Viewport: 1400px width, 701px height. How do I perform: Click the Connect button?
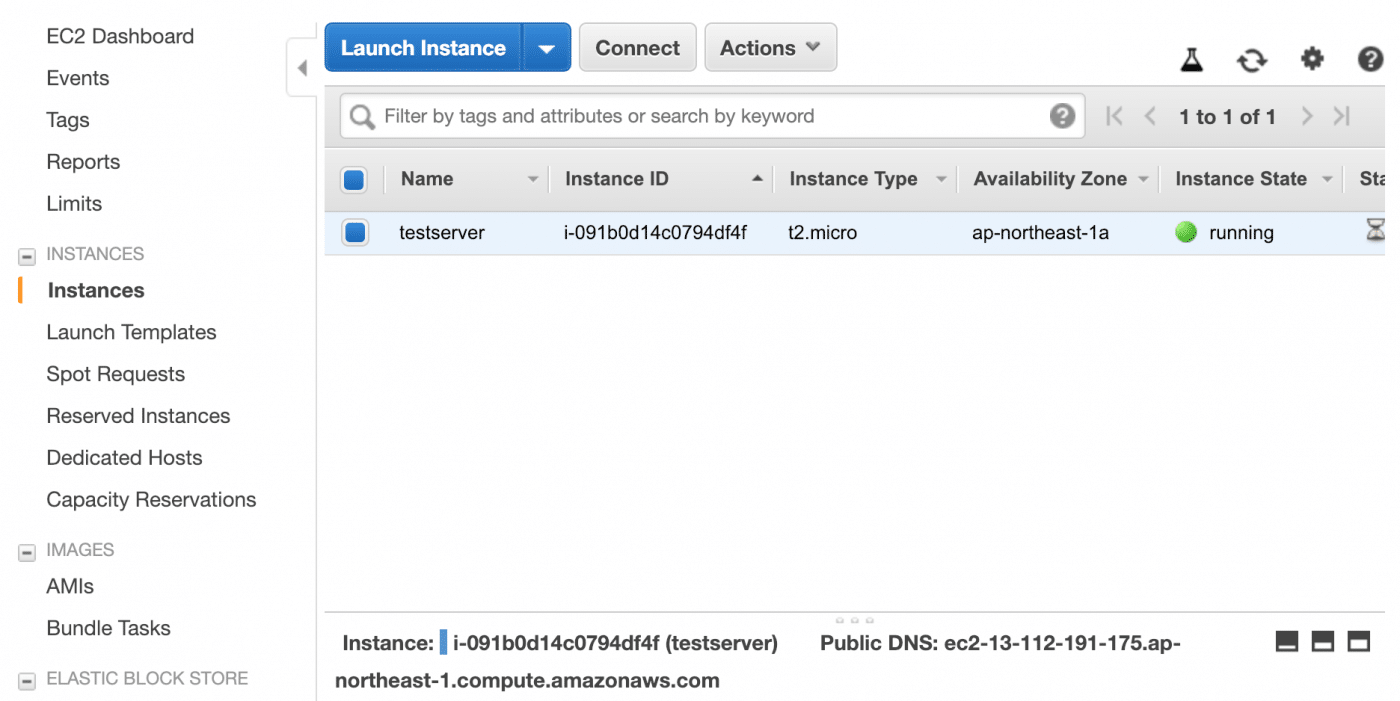tap(637, 48)
